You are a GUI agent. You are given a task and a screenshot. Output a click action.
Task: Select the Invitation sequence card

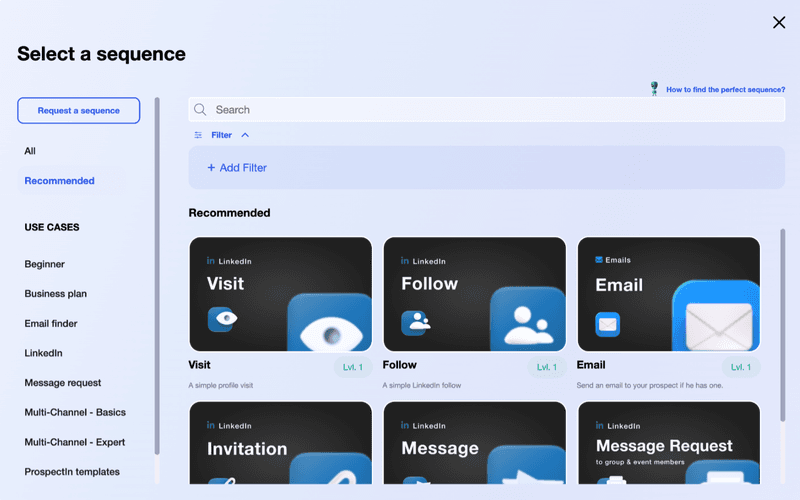[280, 442]
